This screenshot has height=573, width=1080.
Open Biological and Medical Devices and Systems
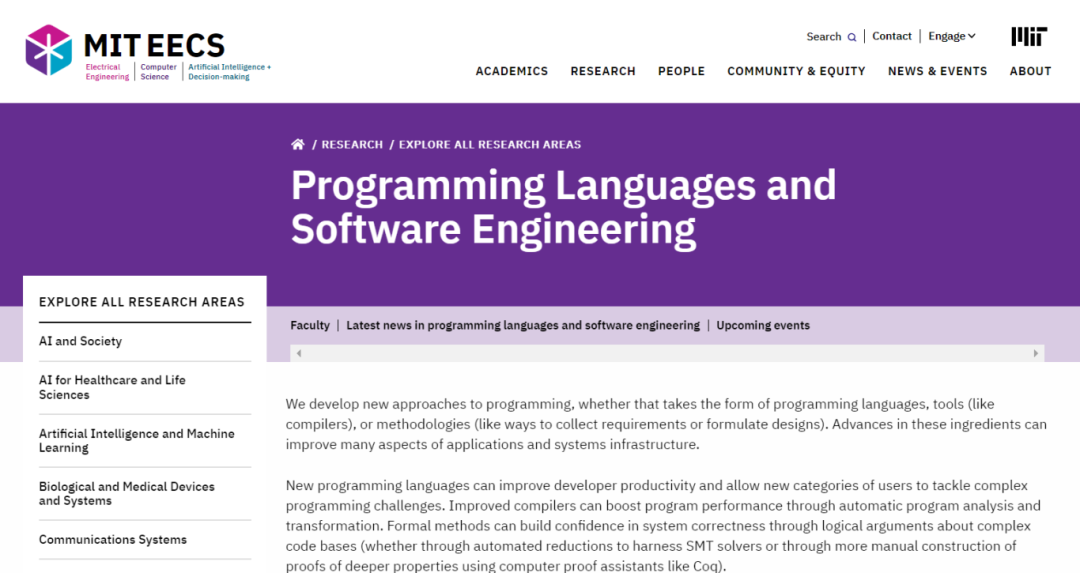(127, 493)
